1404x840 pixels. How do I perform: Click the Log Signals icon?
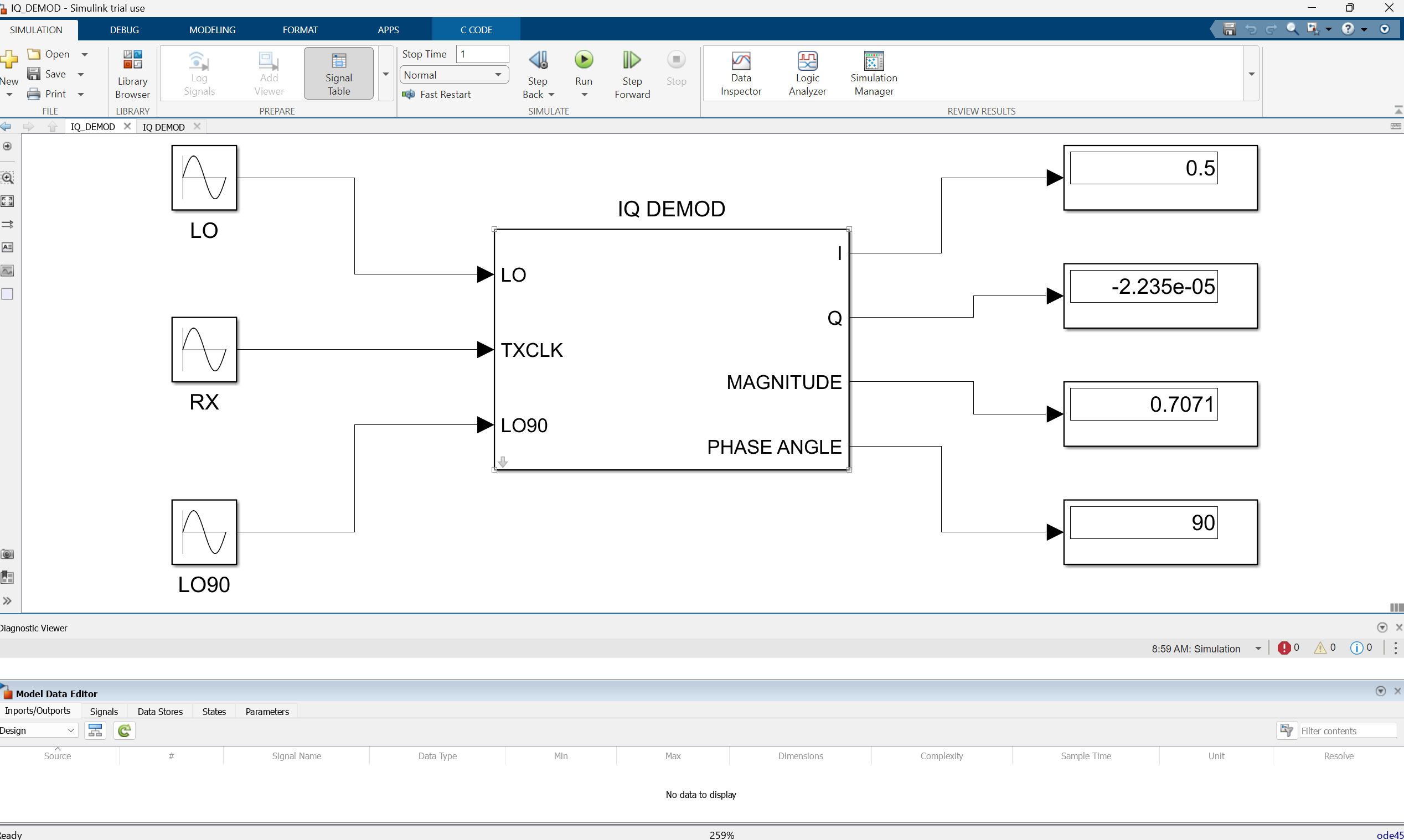(199, 74)
